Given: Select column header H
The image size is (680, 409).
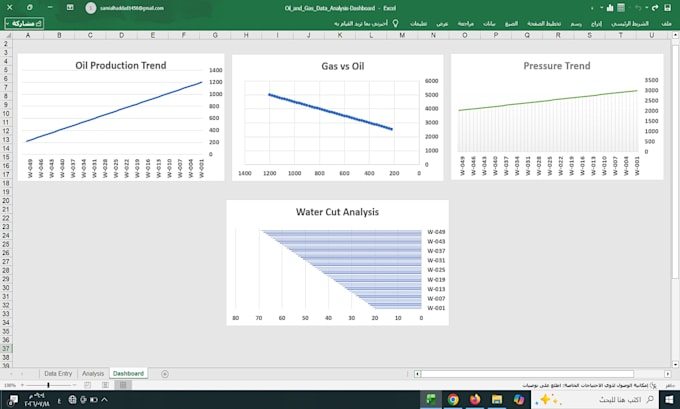Looking at the screenshot, I should (246, 35).
